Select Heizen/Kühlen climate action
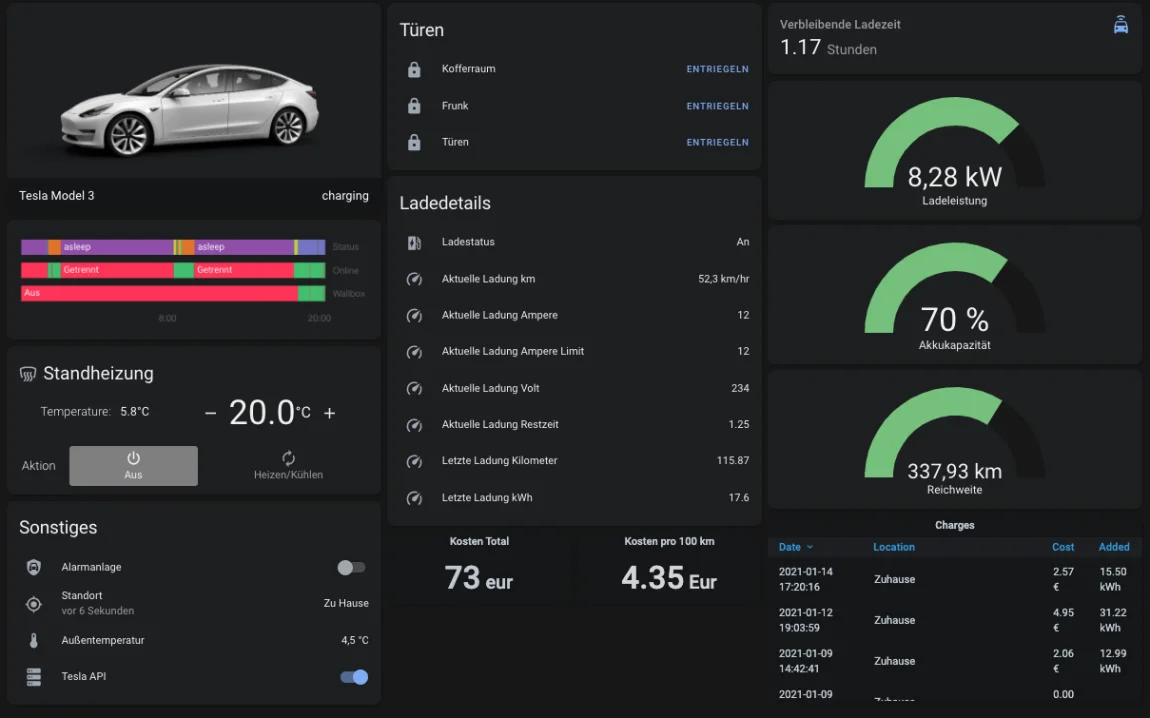Image resolution: width=1150 pixels, height=718 pixels. pyautogui.click(x=288, y=466)
